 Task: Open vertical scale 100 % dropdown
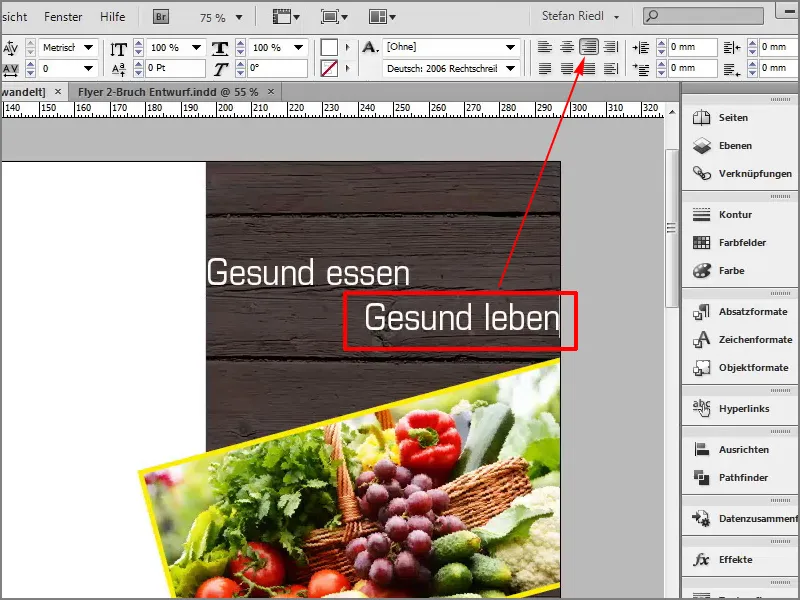pyautogui.click(x=196, y=47)
